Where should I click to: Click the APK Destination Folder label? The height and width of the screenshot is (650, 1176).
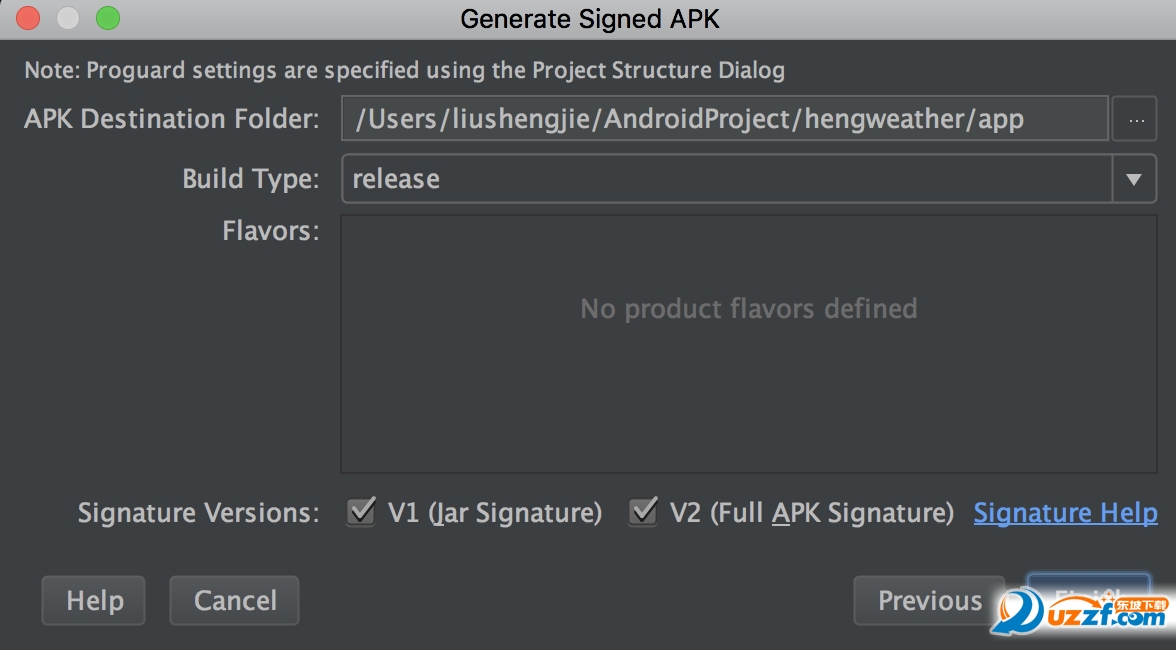(x=172, y=119)
